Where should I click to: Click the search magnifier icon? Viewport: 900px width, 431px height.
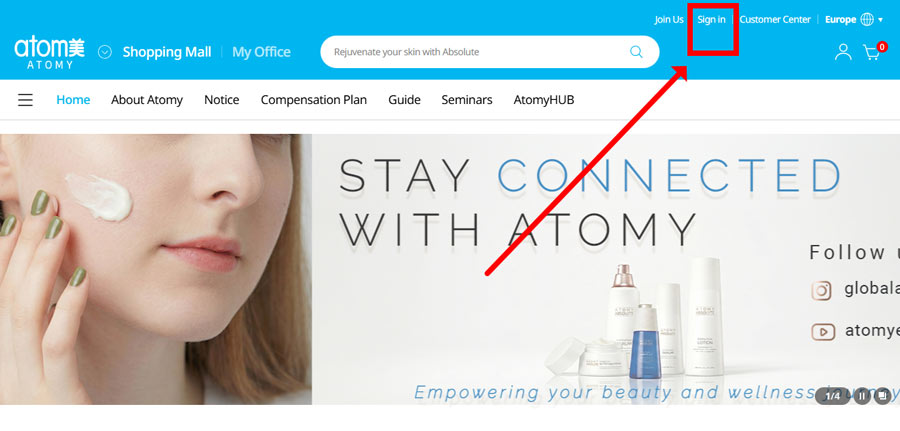pyautogui.click(x=636, y=52)
